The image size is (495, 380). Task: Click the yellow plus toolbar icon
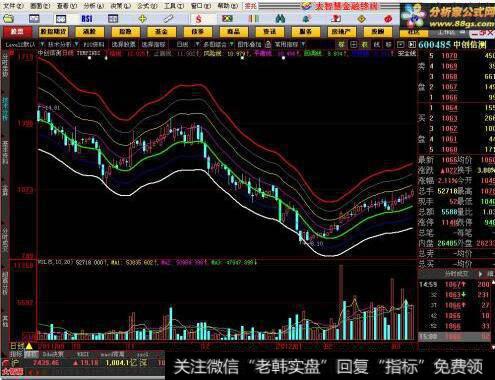click(142, 19)
